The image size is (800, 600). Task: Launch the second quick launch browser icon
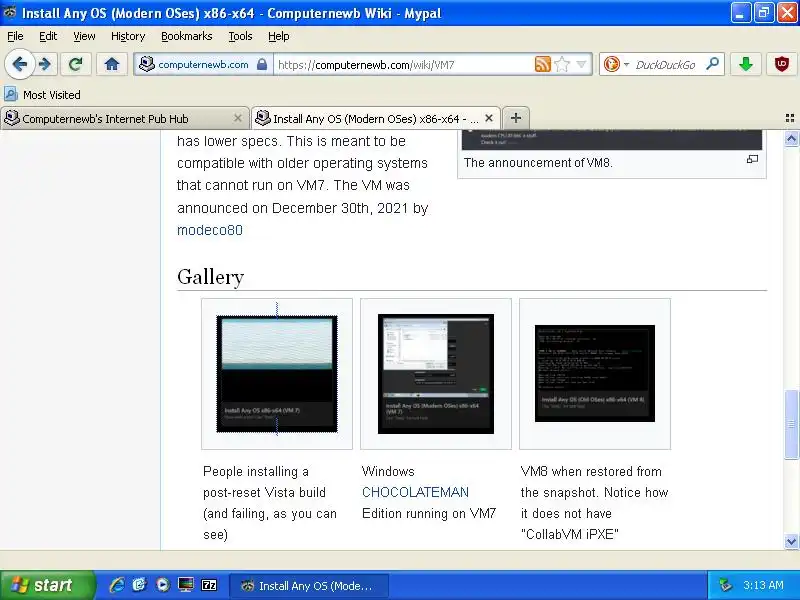tap(139, 585)
